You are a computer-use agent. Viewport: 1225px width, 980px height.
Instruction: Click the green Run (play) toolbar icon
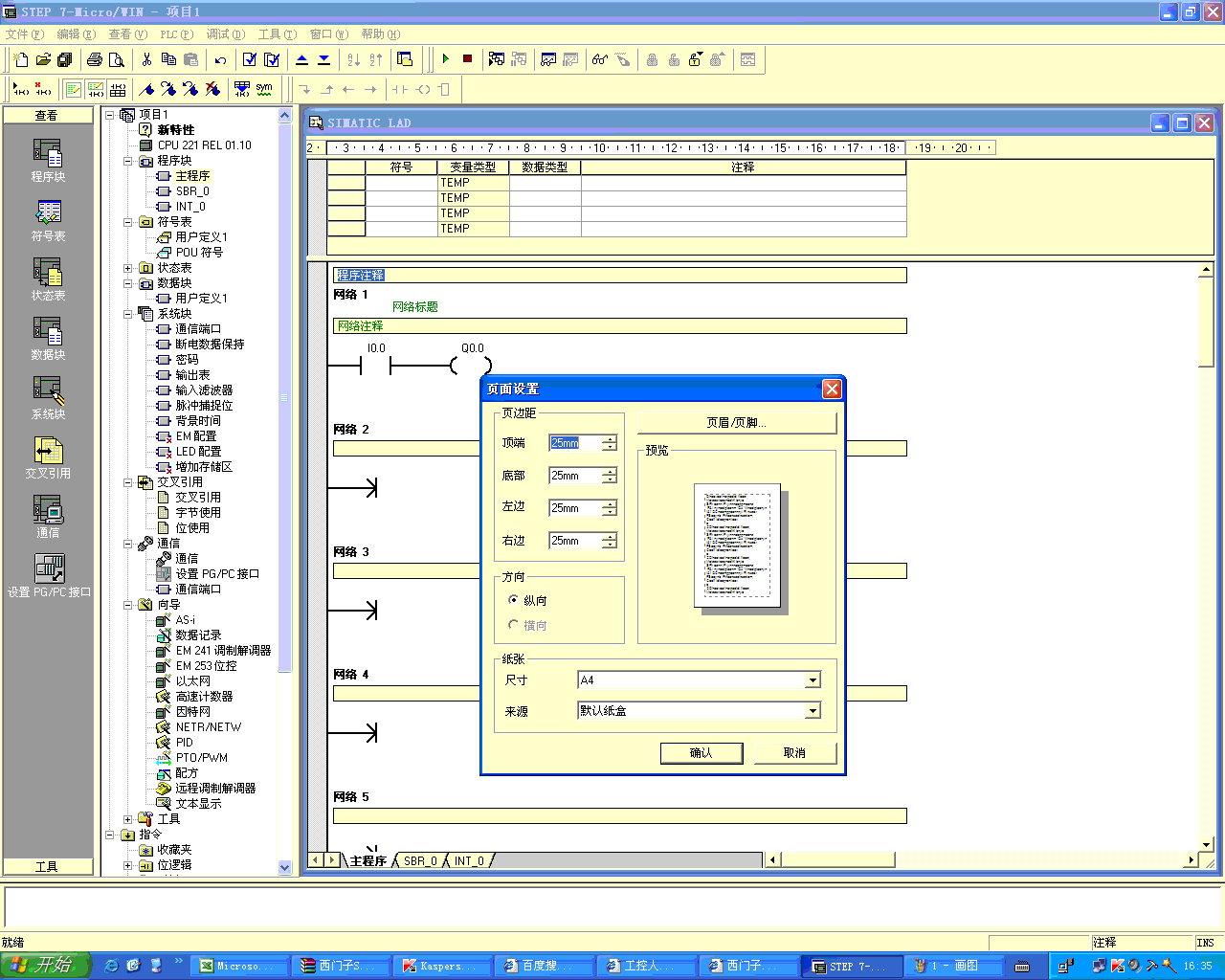click(x=446, y=59)
